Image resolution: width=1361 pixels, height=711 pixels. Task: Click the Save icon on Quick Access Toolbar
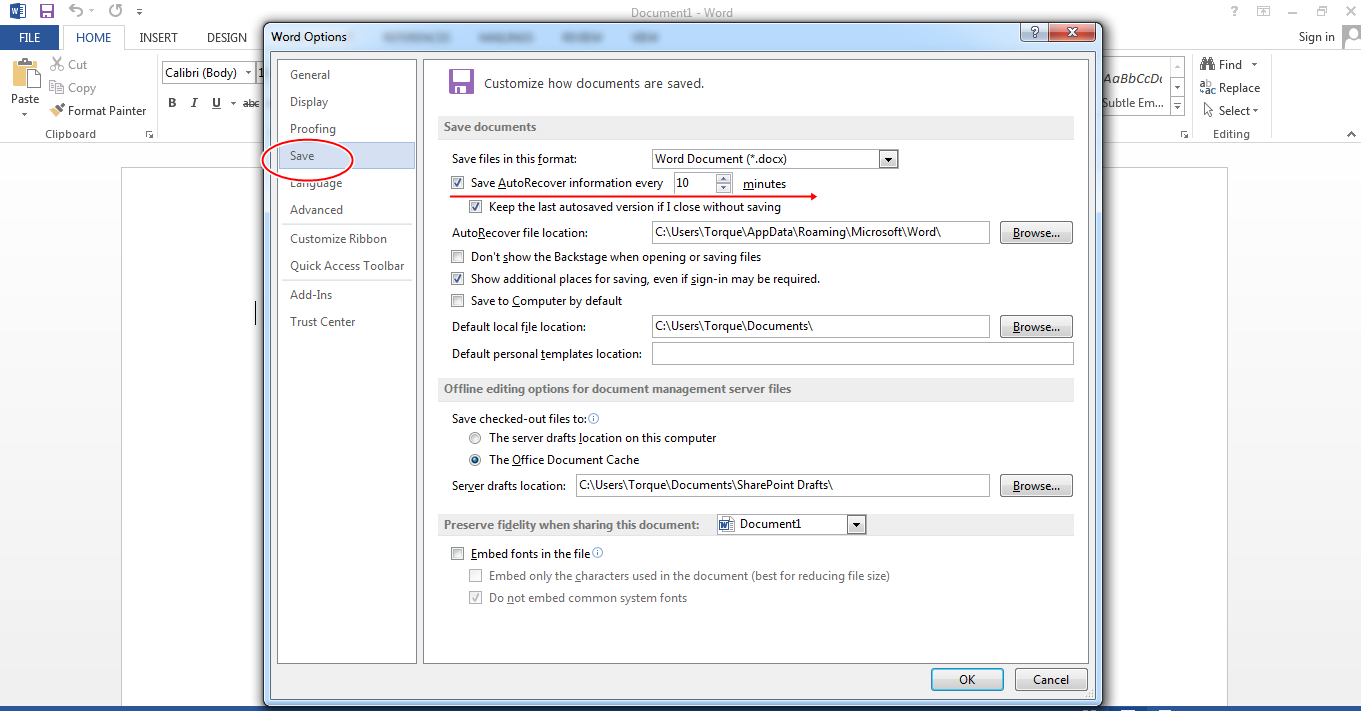[x=46, y=11]
